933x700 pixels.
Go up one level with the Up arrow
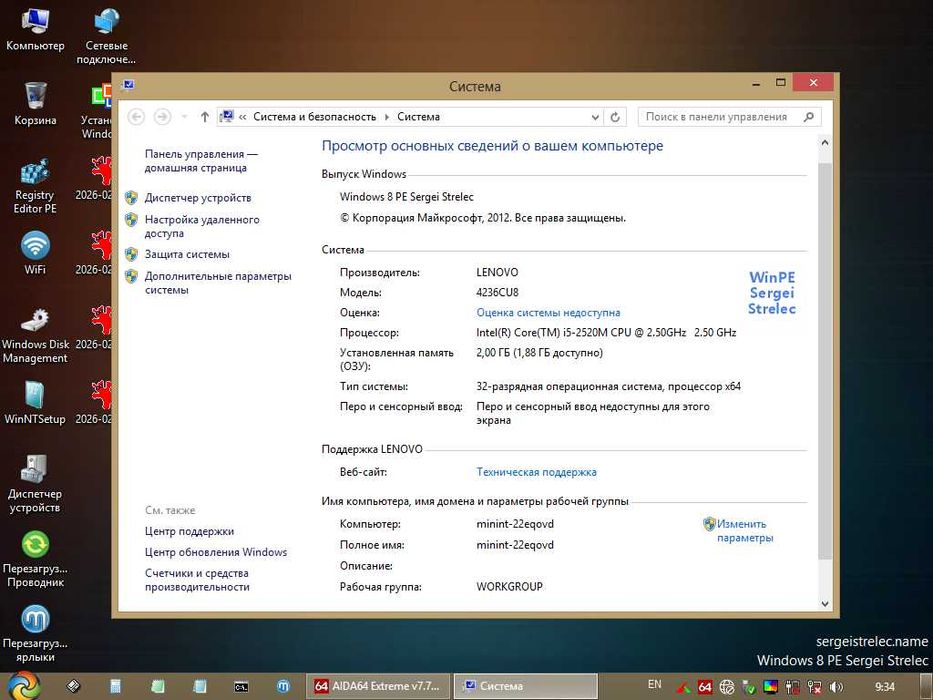(205, 117)
